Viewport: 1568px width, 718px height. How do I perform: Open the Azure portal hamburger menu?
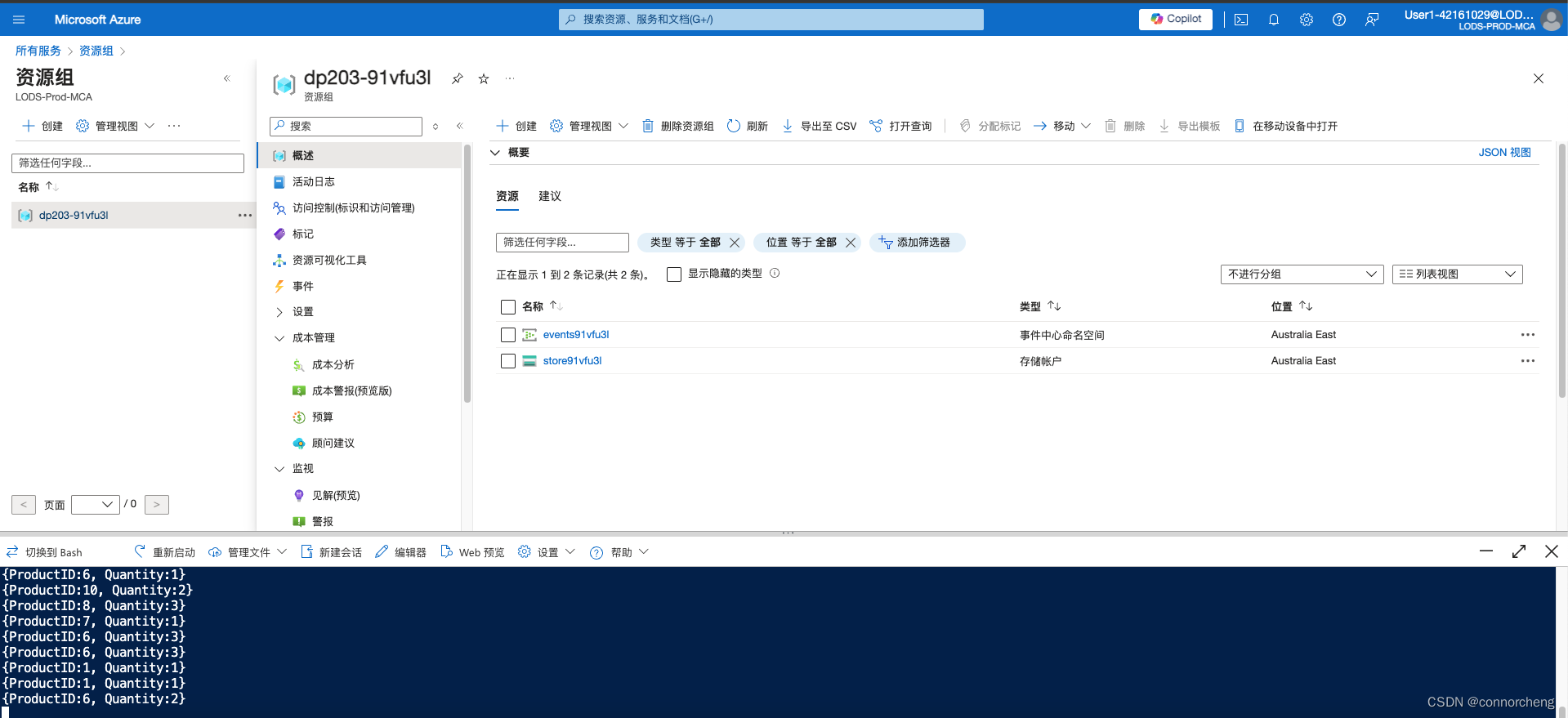tap(19, 20)
